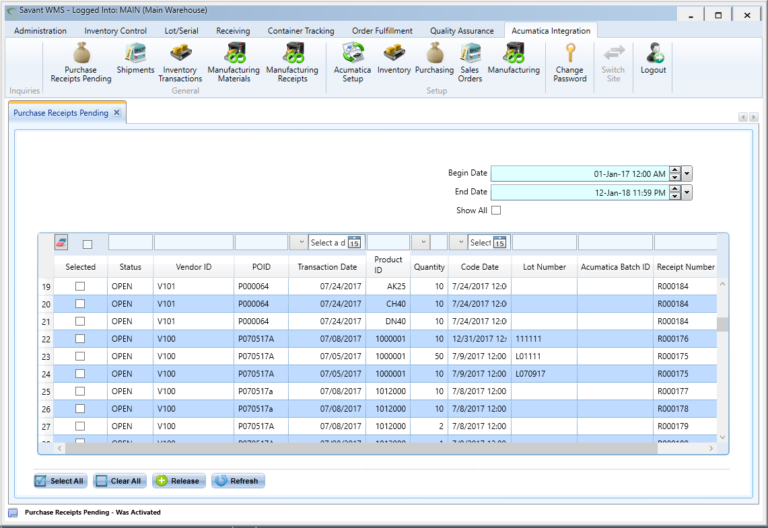Screen dimensions: 768x528
Task: Open the Order Fulfillment ribbon tab
Action: (x=382, y=31)
